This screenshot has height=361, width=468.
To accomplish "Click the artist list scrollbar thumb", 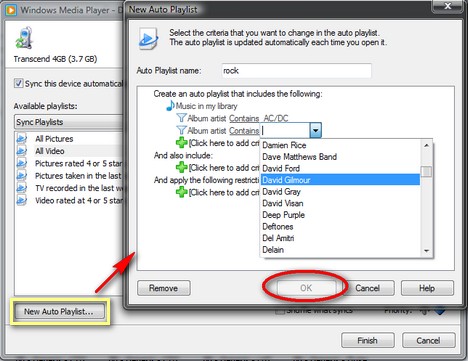I will (x=426, y=171).
